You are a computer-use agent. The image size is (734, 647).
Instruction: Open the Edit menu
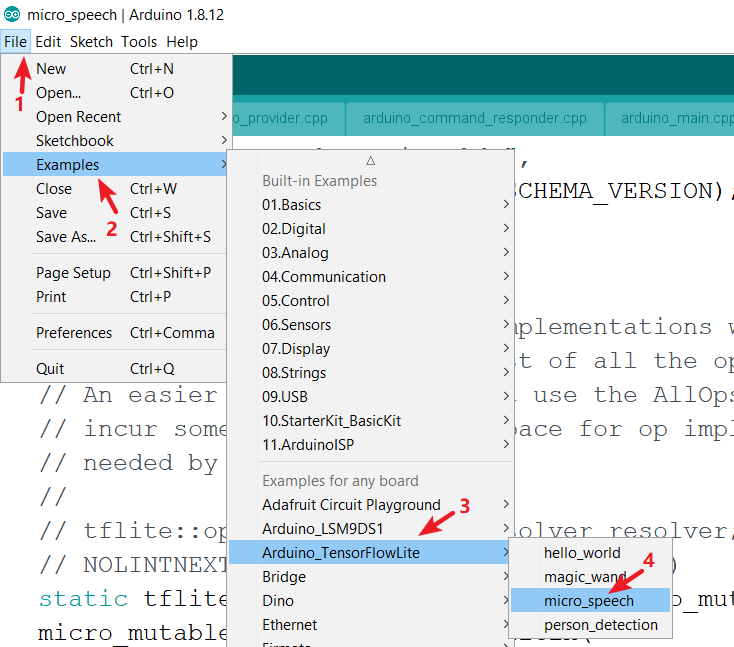point(48,42)
